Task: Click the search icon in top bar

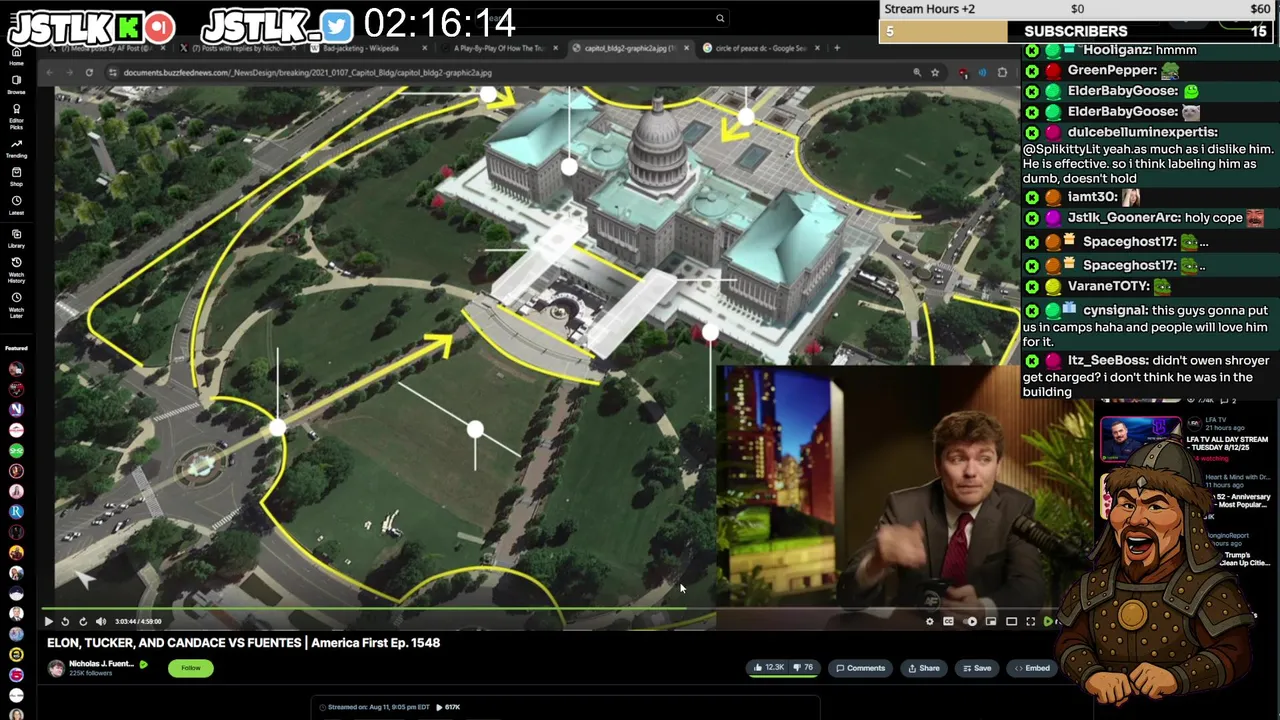Action: [x=720, y=18]
